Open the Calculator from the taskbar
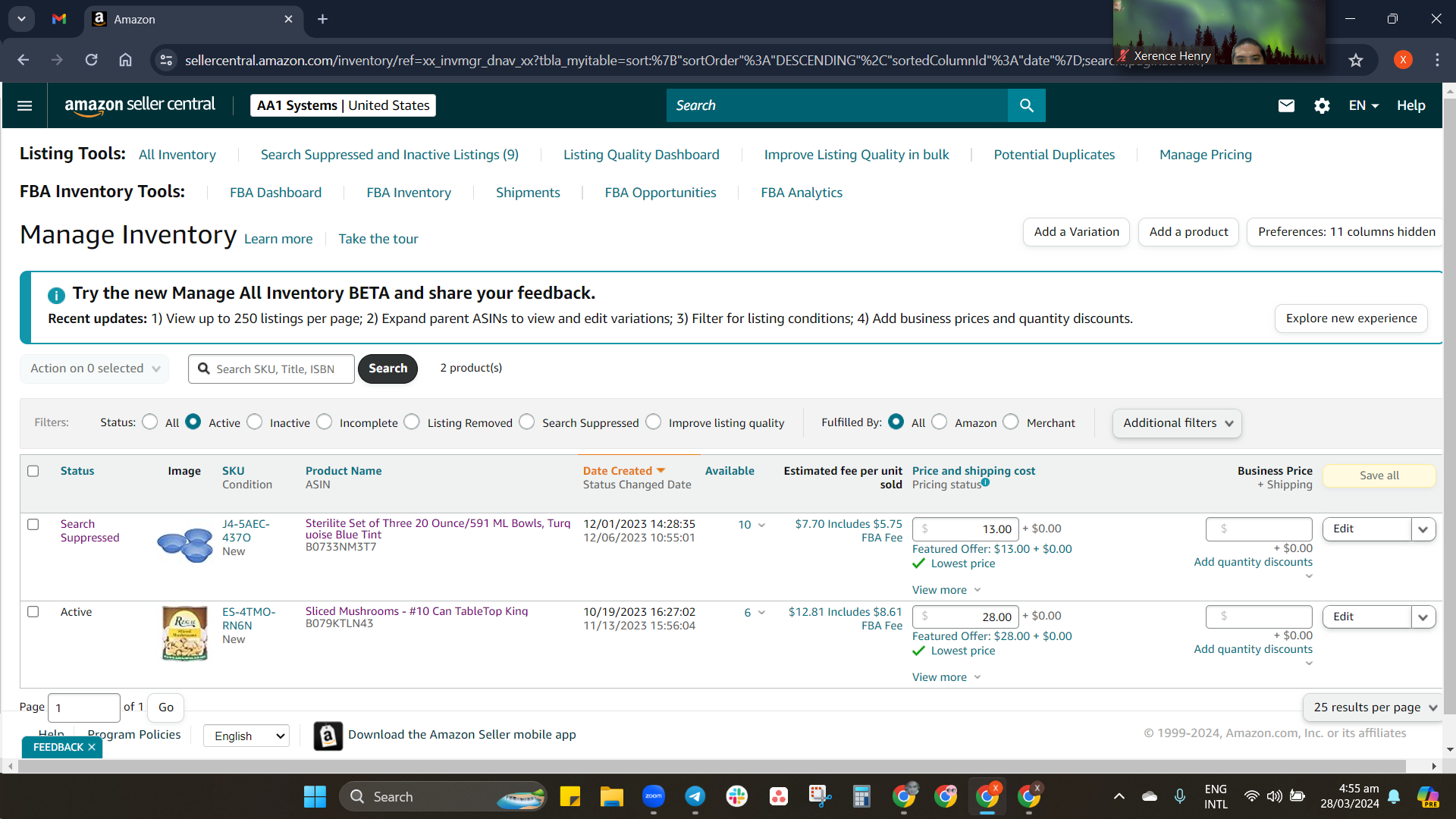Screen dimensions: 1456x819 click(861, 796)
